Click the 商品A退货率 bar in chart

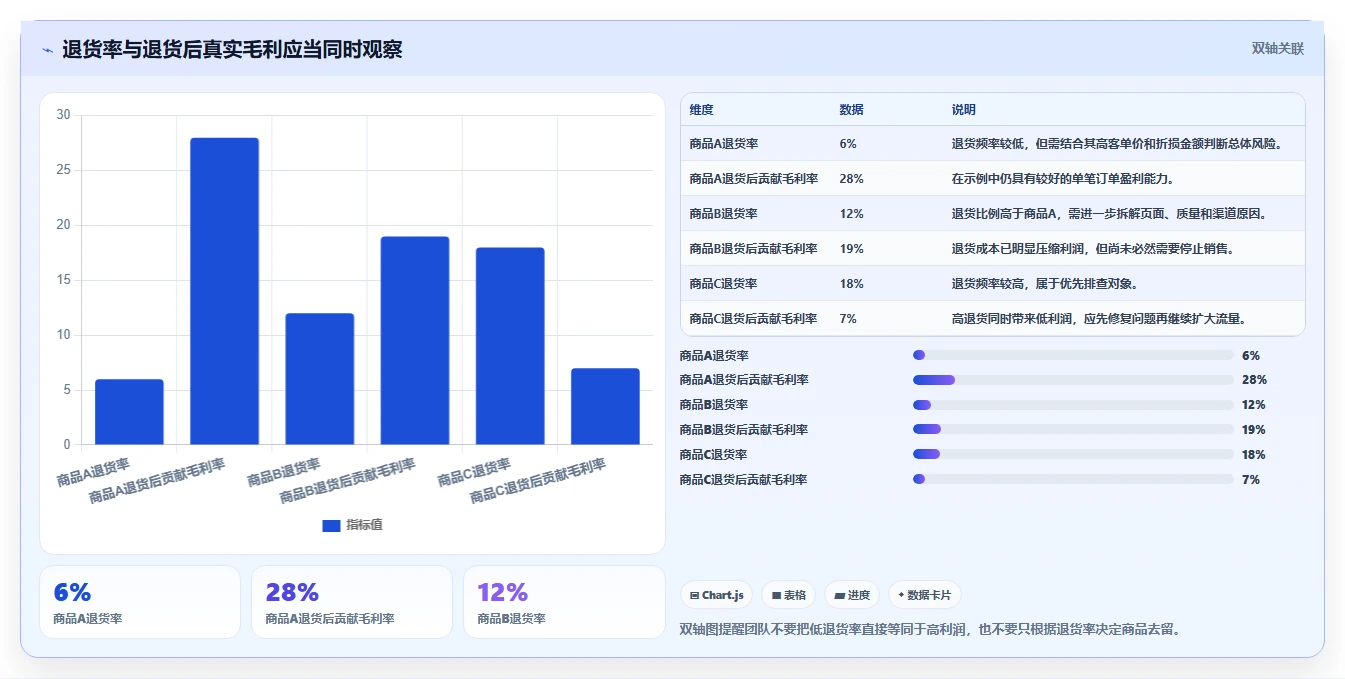[x=129, y=412]
